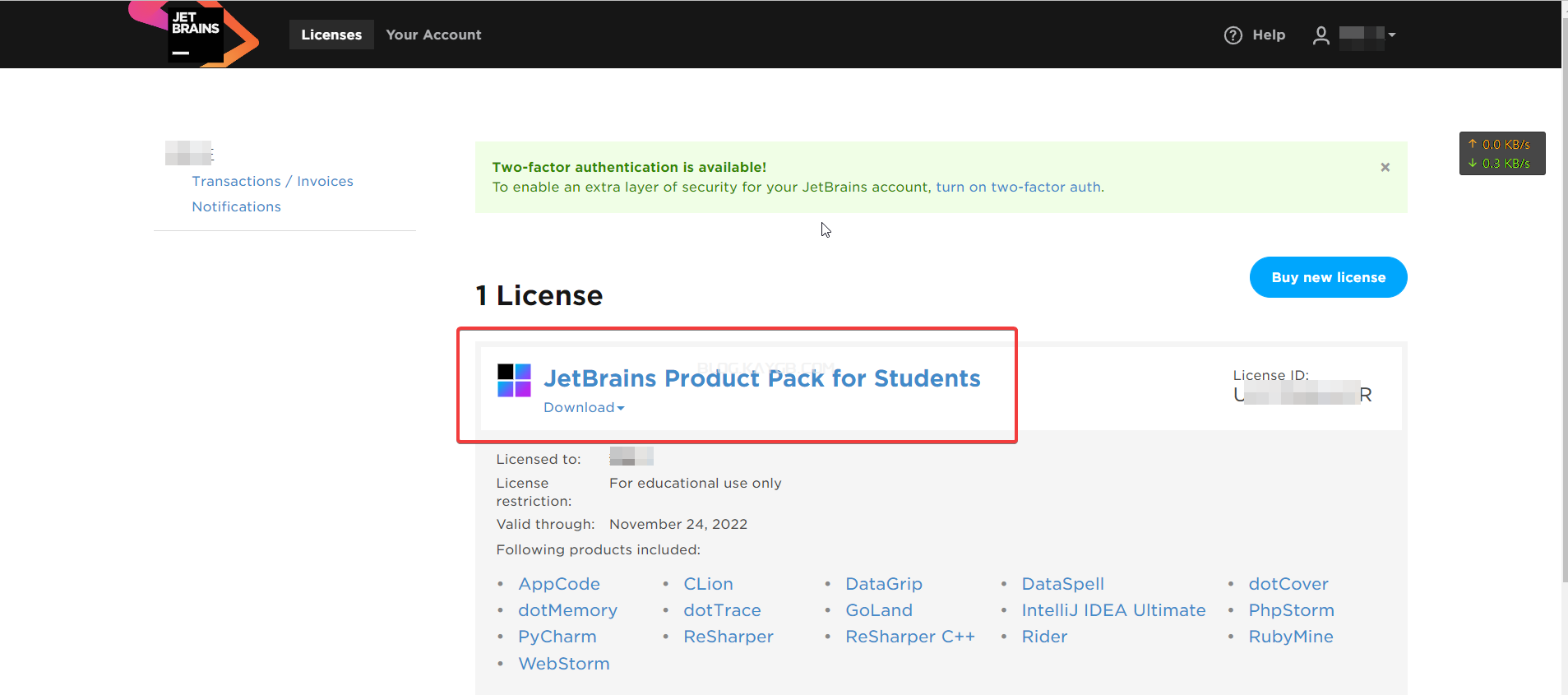Open the Help question mark icon
Screen dimensions: 1568x695
tap(1233, 35)
